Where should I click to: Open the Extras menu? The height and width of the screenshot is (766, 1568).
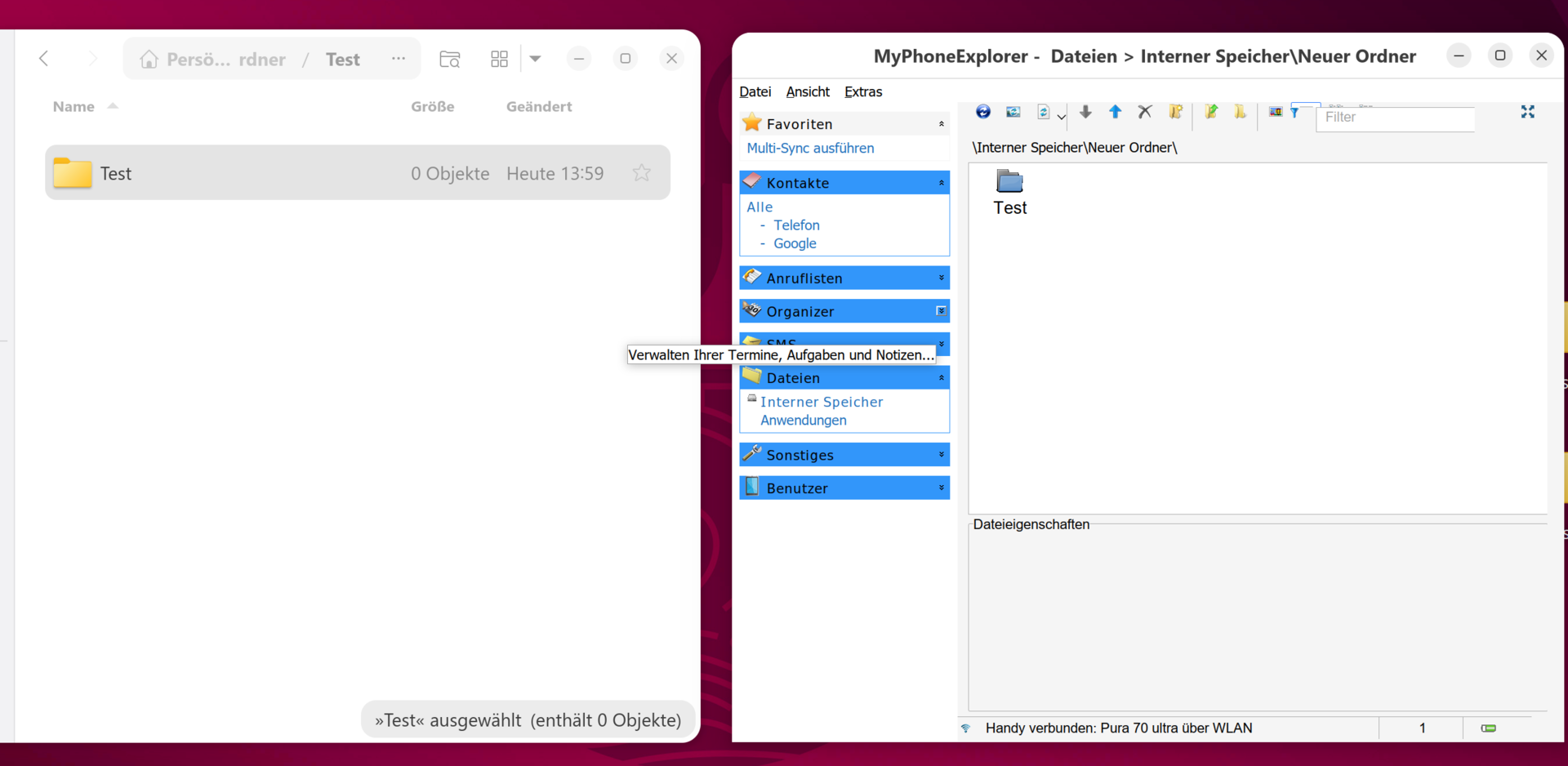tap(862, 91)
